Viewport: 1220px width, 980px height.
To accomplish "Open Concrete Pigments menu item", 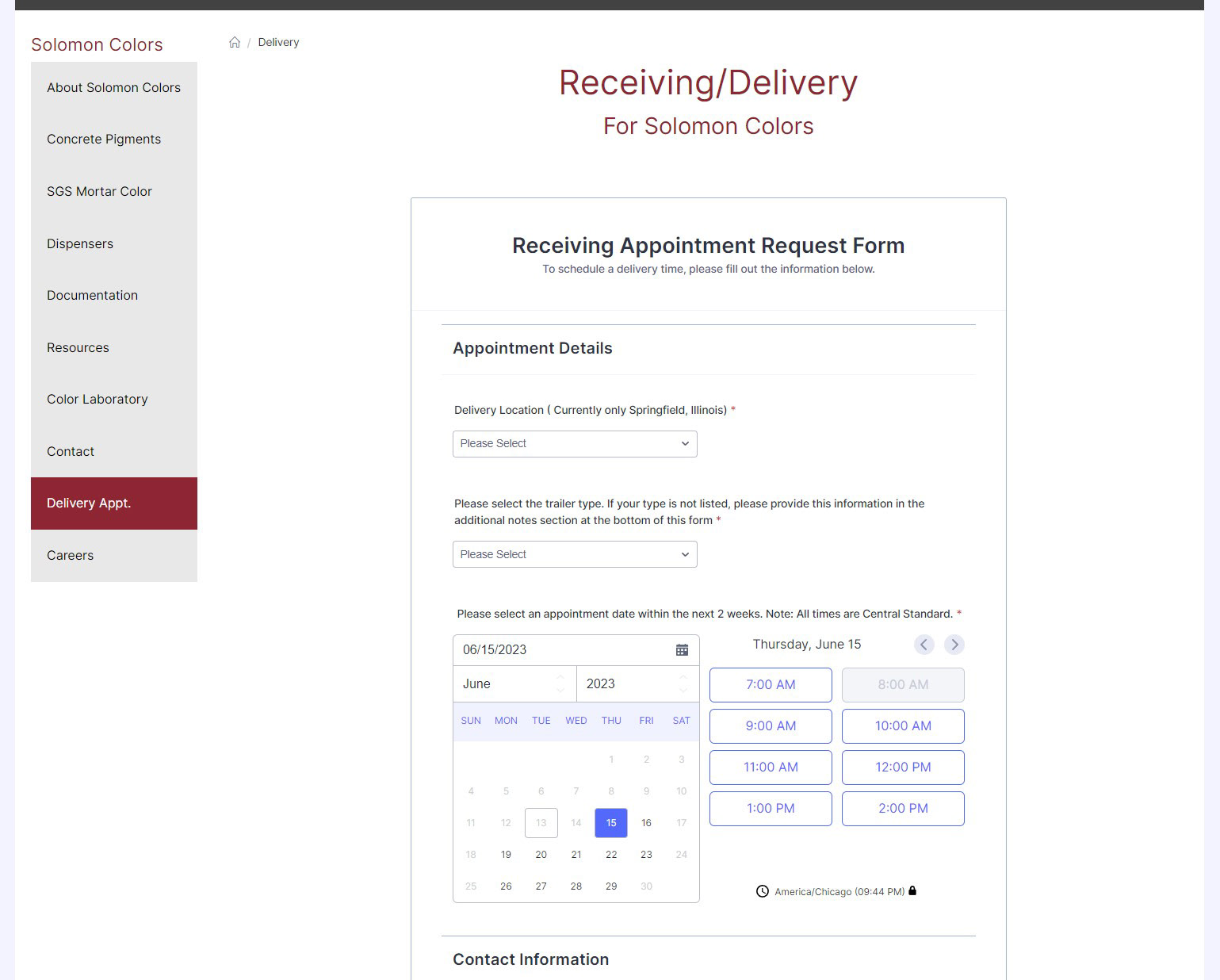I will tap(114, 140).
